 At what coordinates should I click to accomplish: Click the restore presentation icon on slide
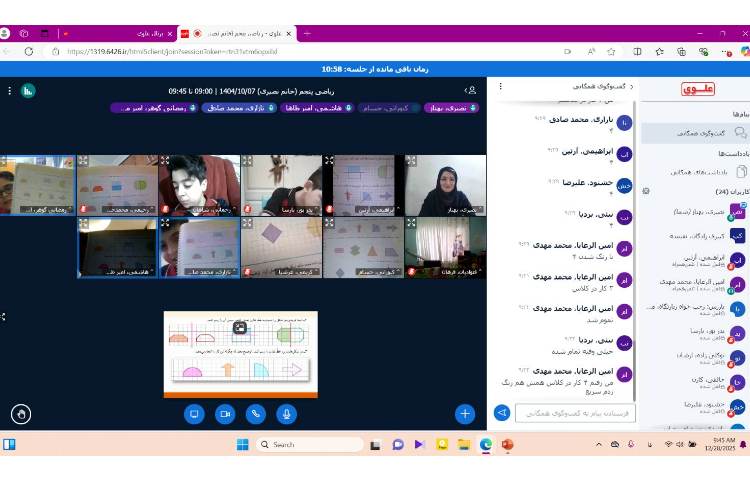[x=240, y=327]
